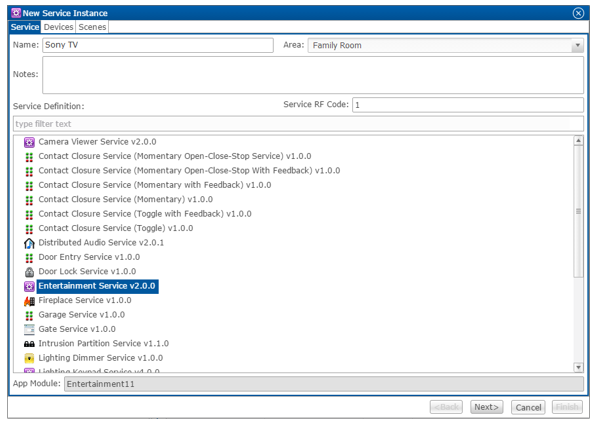Image resolution: width=596 pixels, height=426 pixels.
Task: Click the list scrollbar up arrow
Action: pyautogui.click(x=578, y=141)
